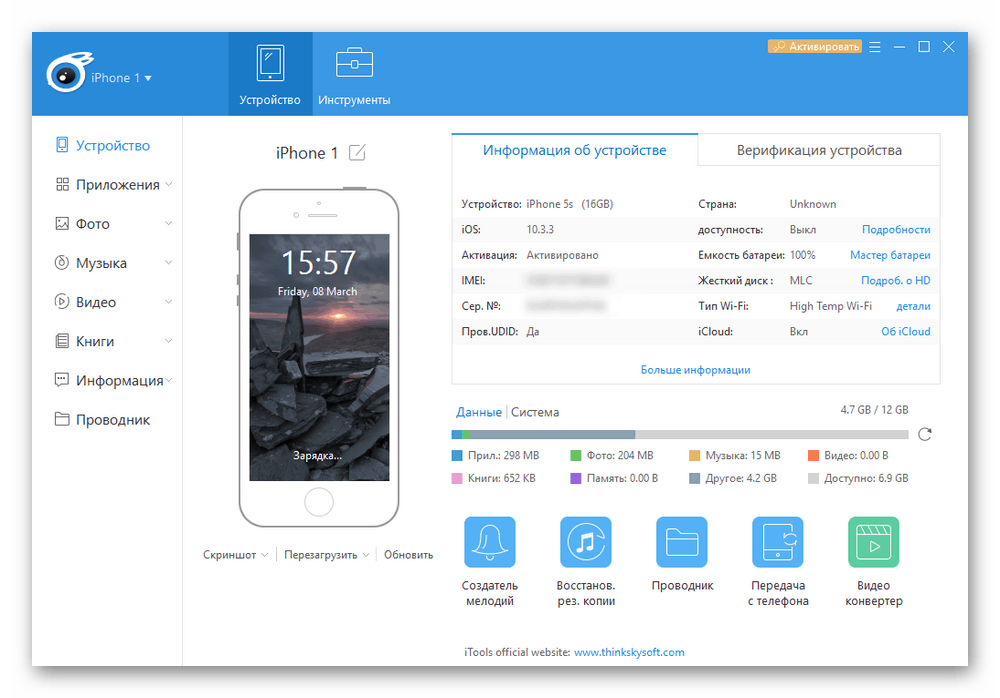The image size is (1000, 698).
Task: Switch to Верификация устройства tab
Action: (819, 151)
